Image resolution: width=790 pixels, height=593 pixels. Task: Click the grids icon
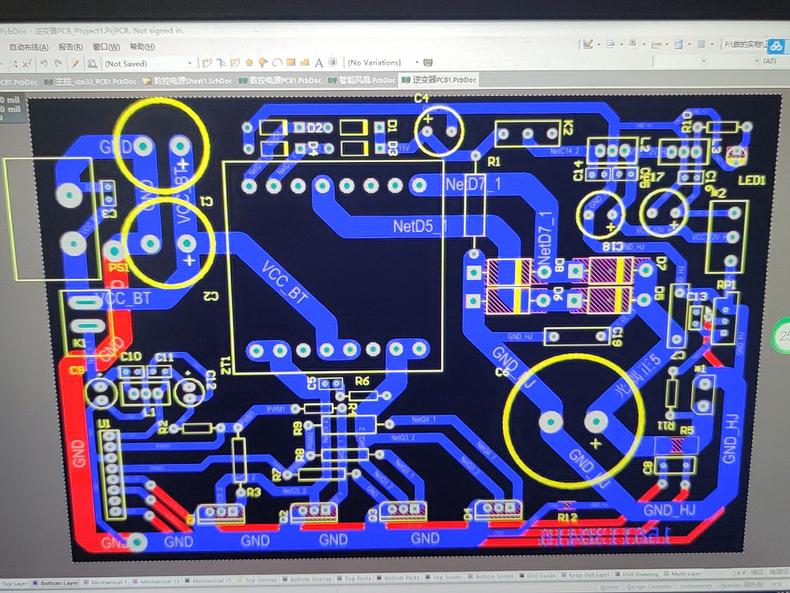coord(701,44)
